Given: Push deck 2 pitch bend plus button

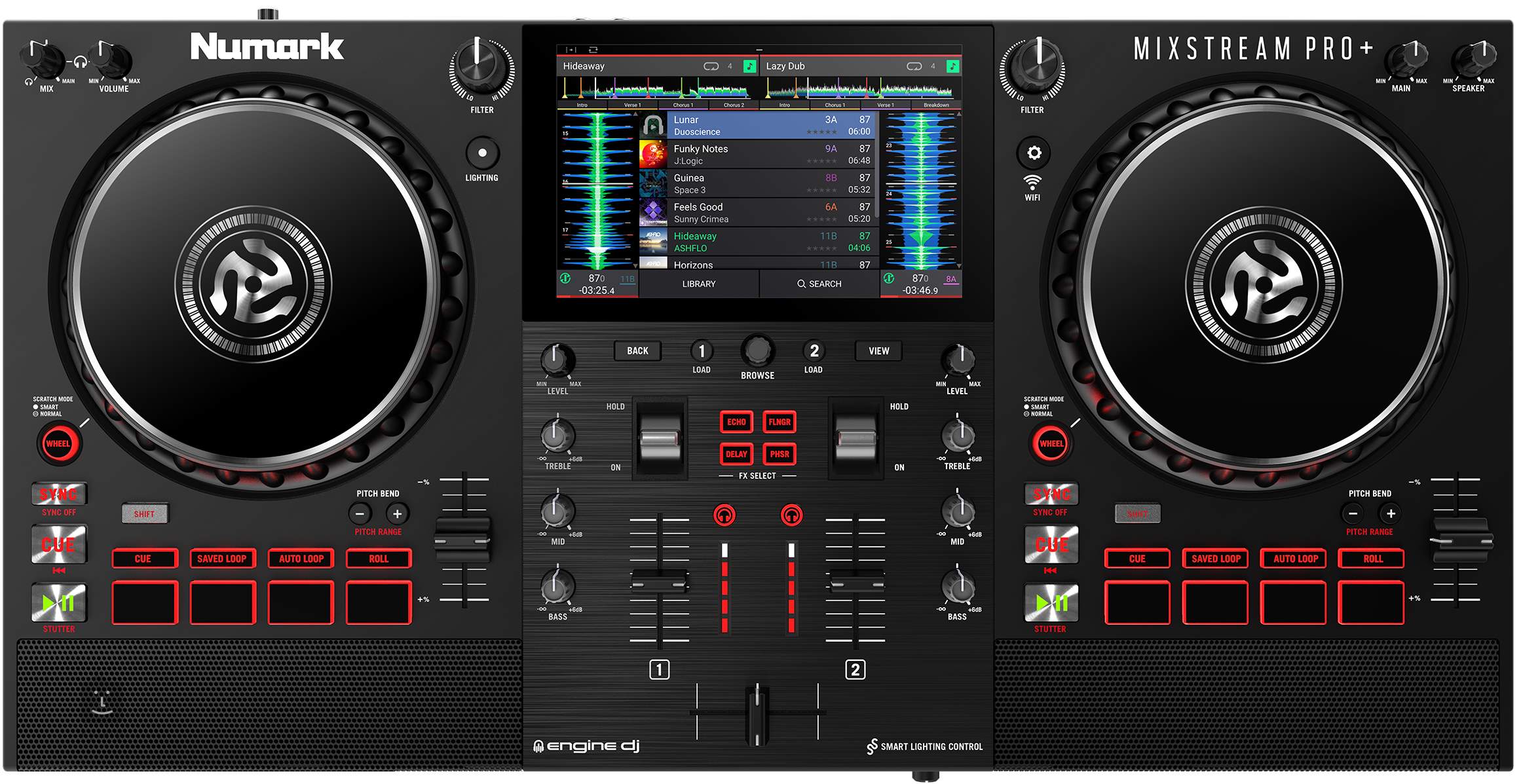Looking at the screenshot, I should point(1391,514).
